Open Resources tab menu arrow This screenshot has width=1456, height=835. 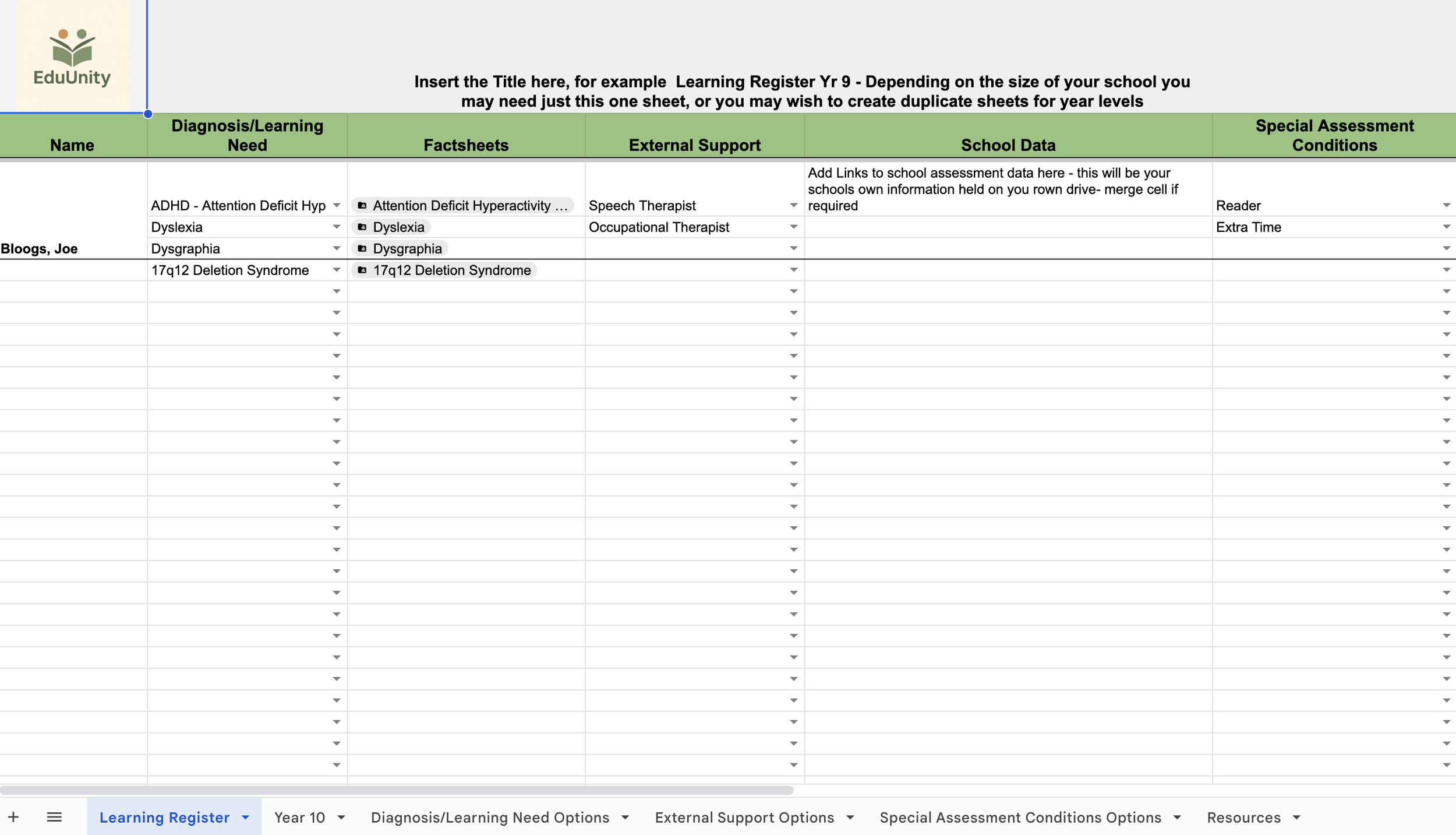point(1296,818)
